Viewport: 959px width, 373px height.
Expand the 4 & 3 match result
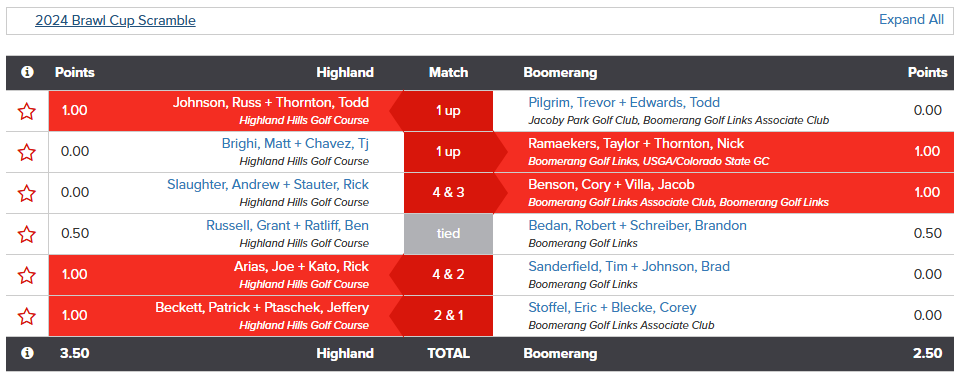coord(448,193)
